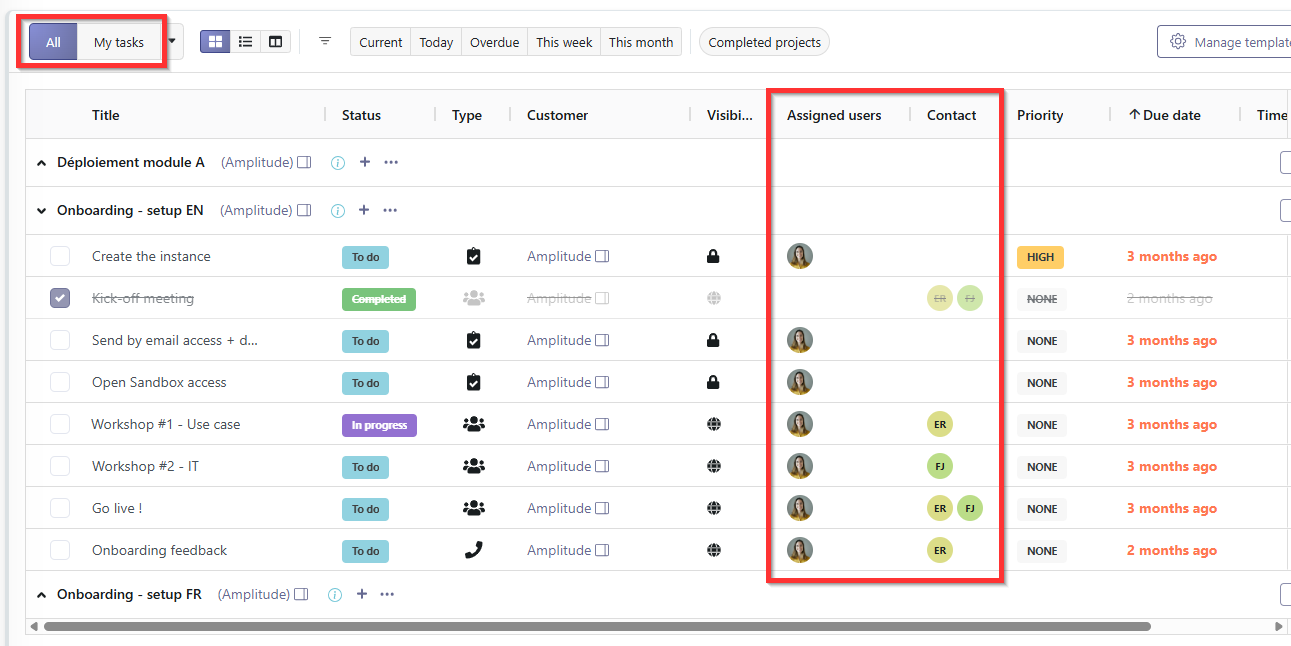Open the dropdown arrow beside My tasks
1291x646 pixels.
pos(172,42)
